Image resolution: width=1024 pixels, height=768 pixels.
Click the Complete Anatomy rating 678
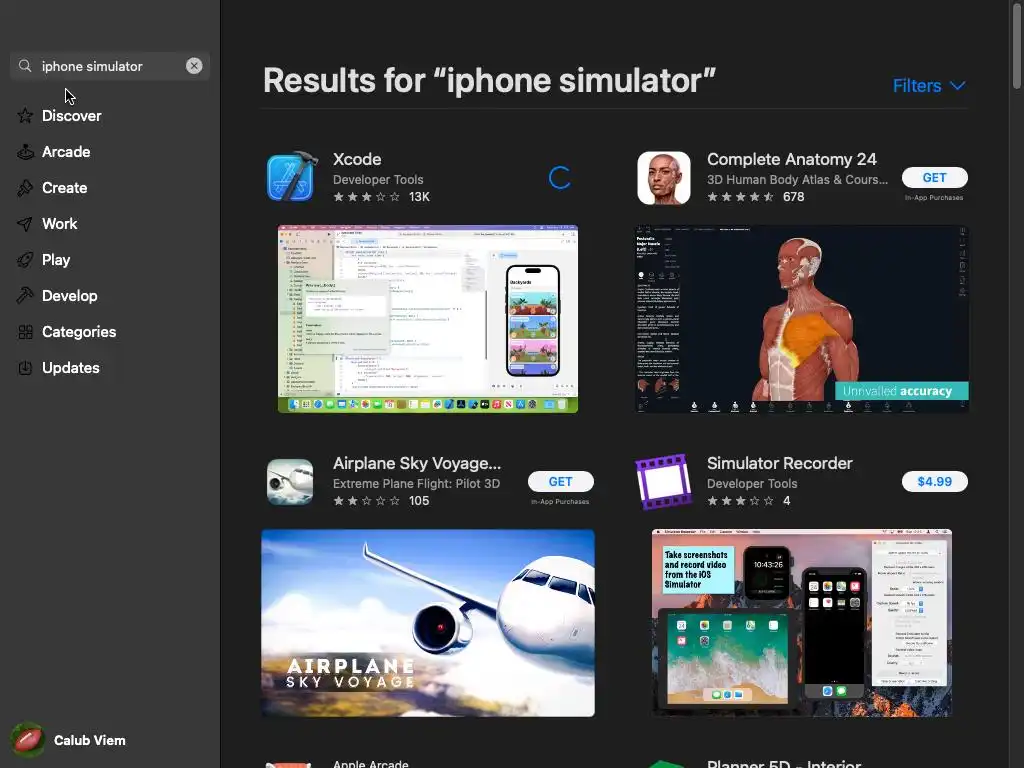(x=756, y=197)
